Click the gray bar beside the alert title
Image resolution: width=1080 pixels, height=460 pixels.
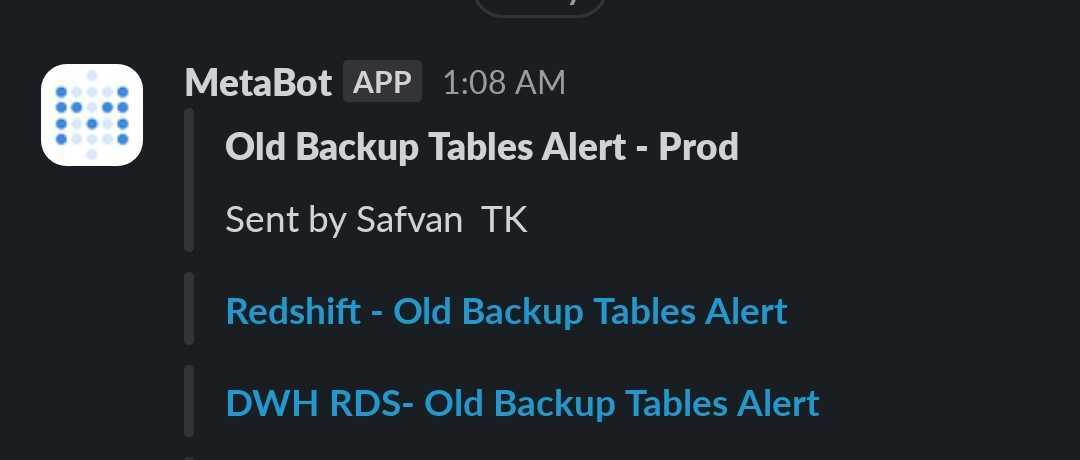tap(189, 180)
